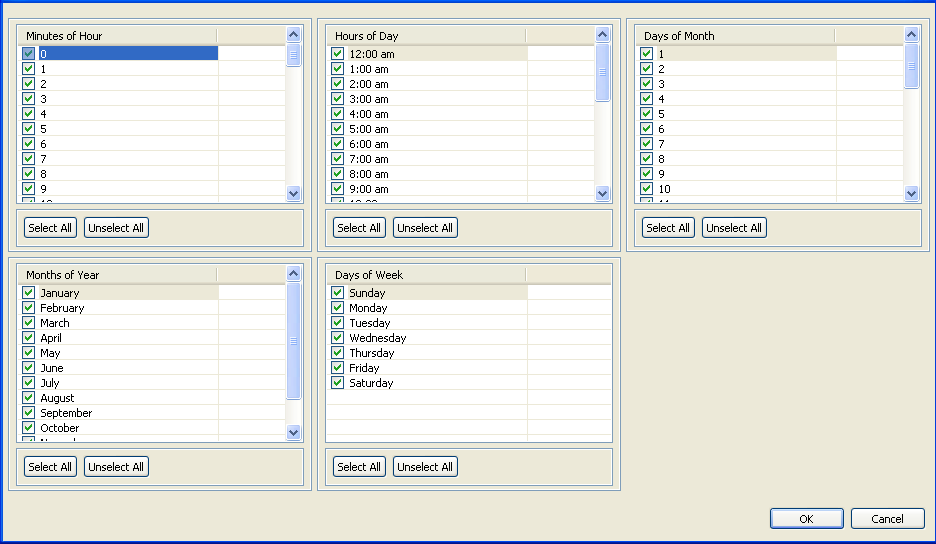This screenshot has height=544, width=936.
Task: Click scroll down arrow in Months of Year
Action: click(293, 432)
